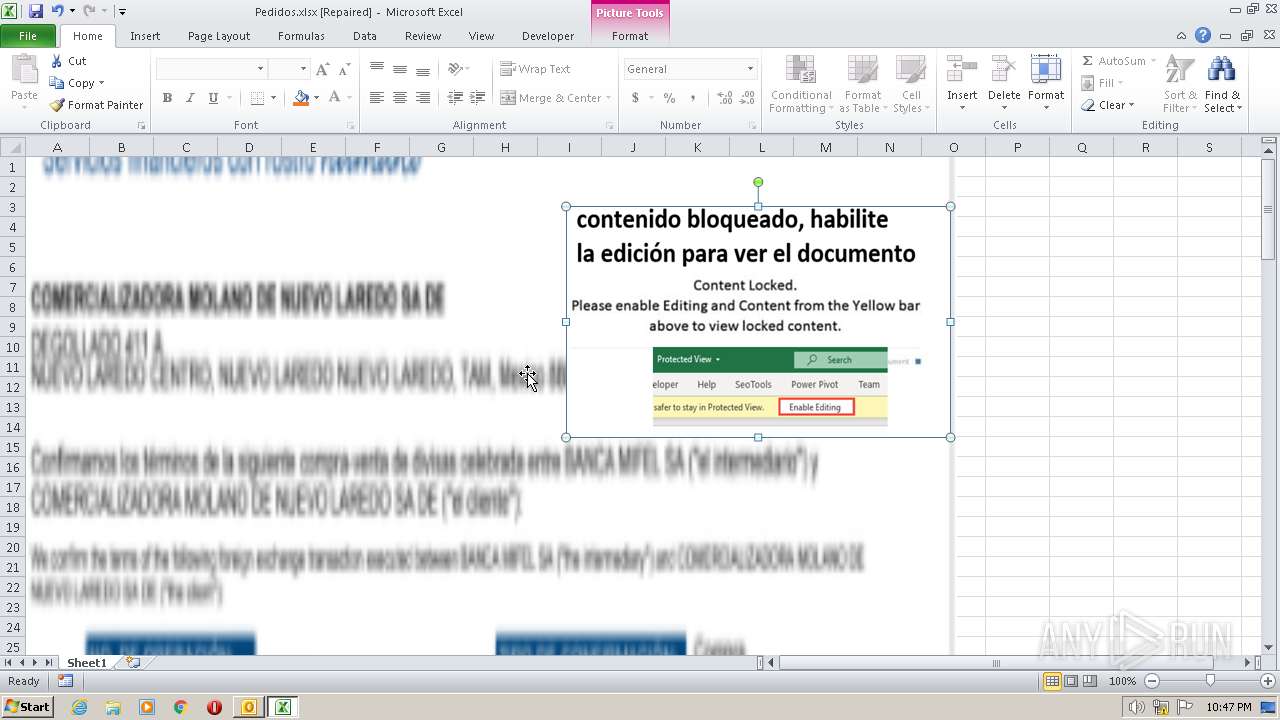Click the Insert cells icon
This screenshot has width=1280, height=720.
click(x=962, y=69)
